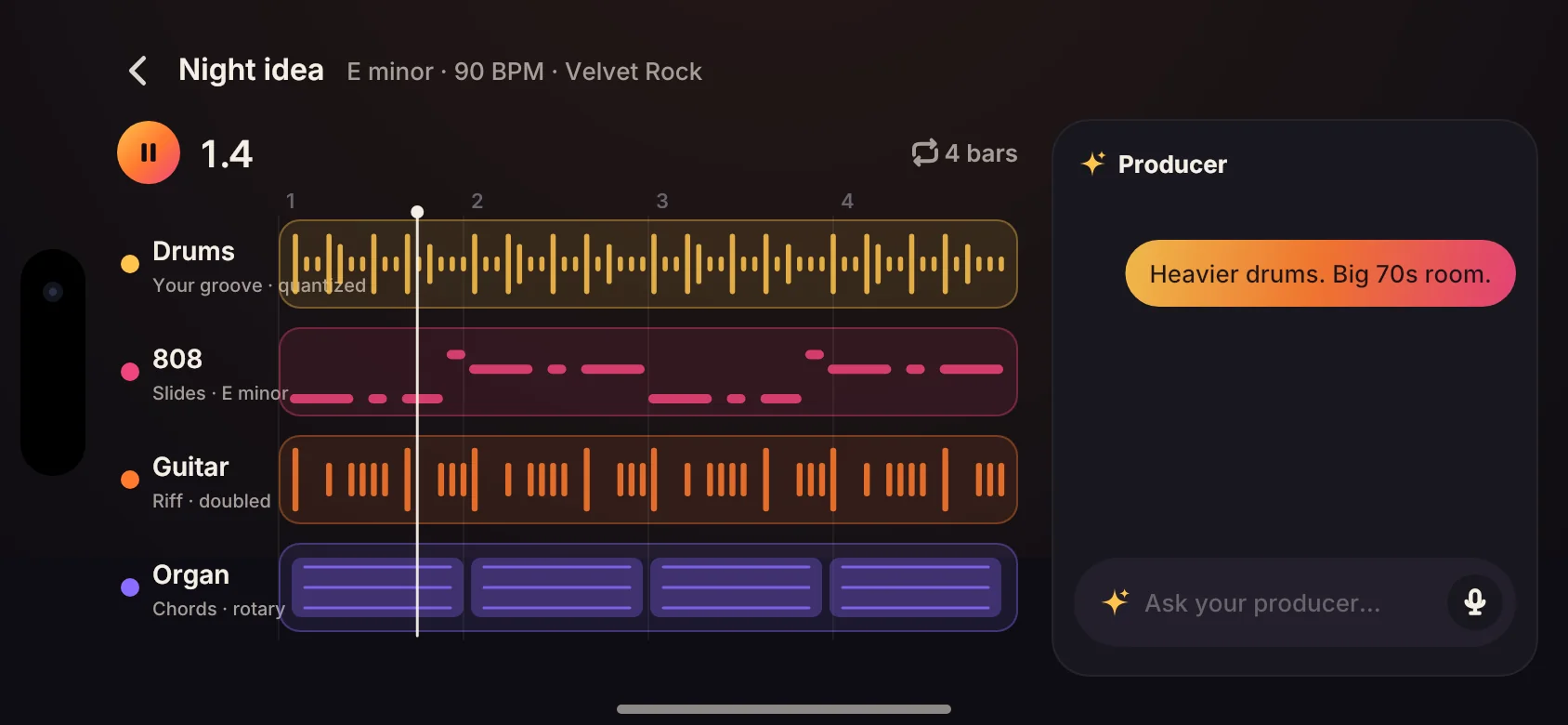Click the 1.4 position counter
Image resolution: width=1568 pixels, height=725 pixels.
tap(227, 153)
